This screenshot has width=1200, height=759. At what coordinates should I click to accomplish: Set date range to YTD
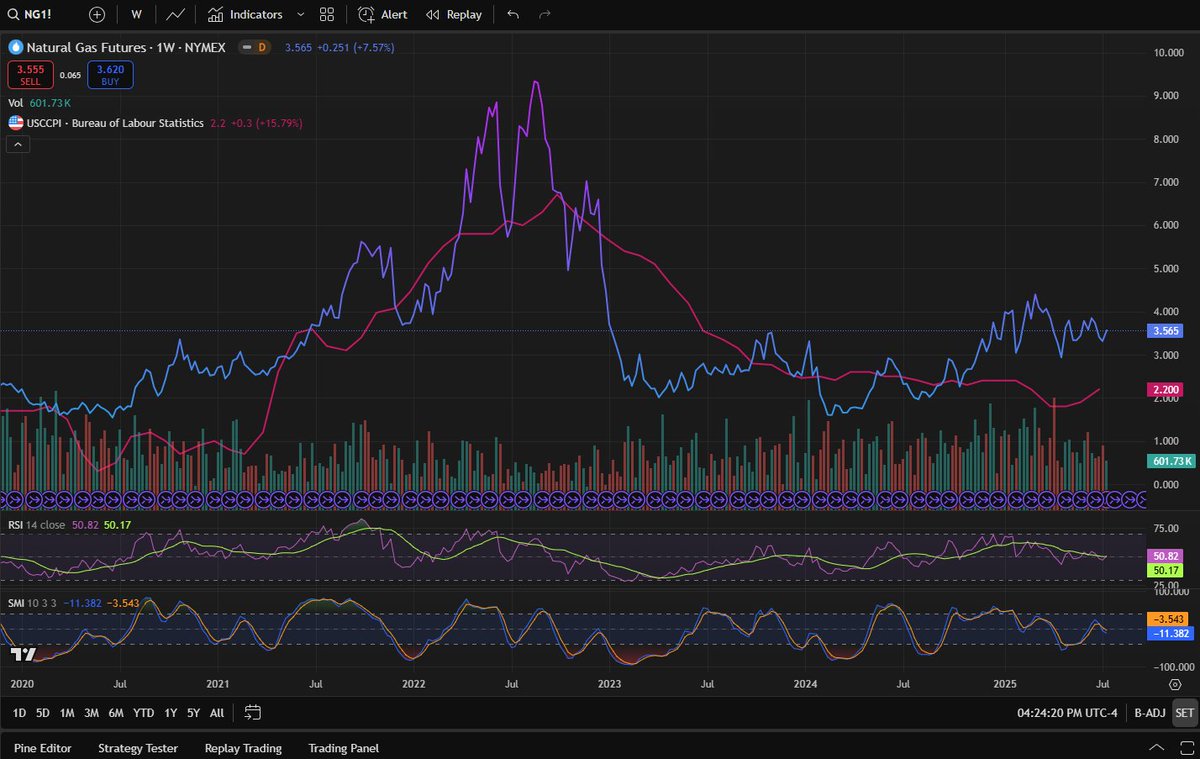click(143, 713)
